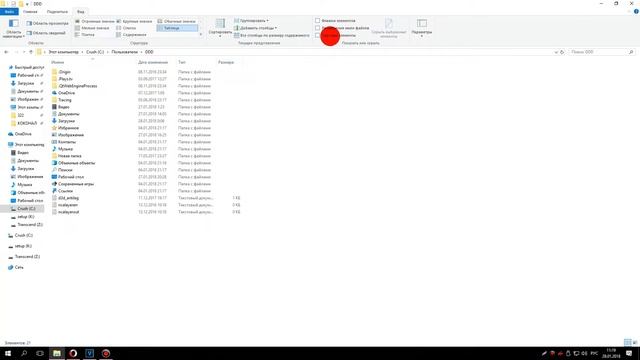The image size is (640, 360).
Task: Expand the layout gallery more arrow
Action: pos(201,35)
